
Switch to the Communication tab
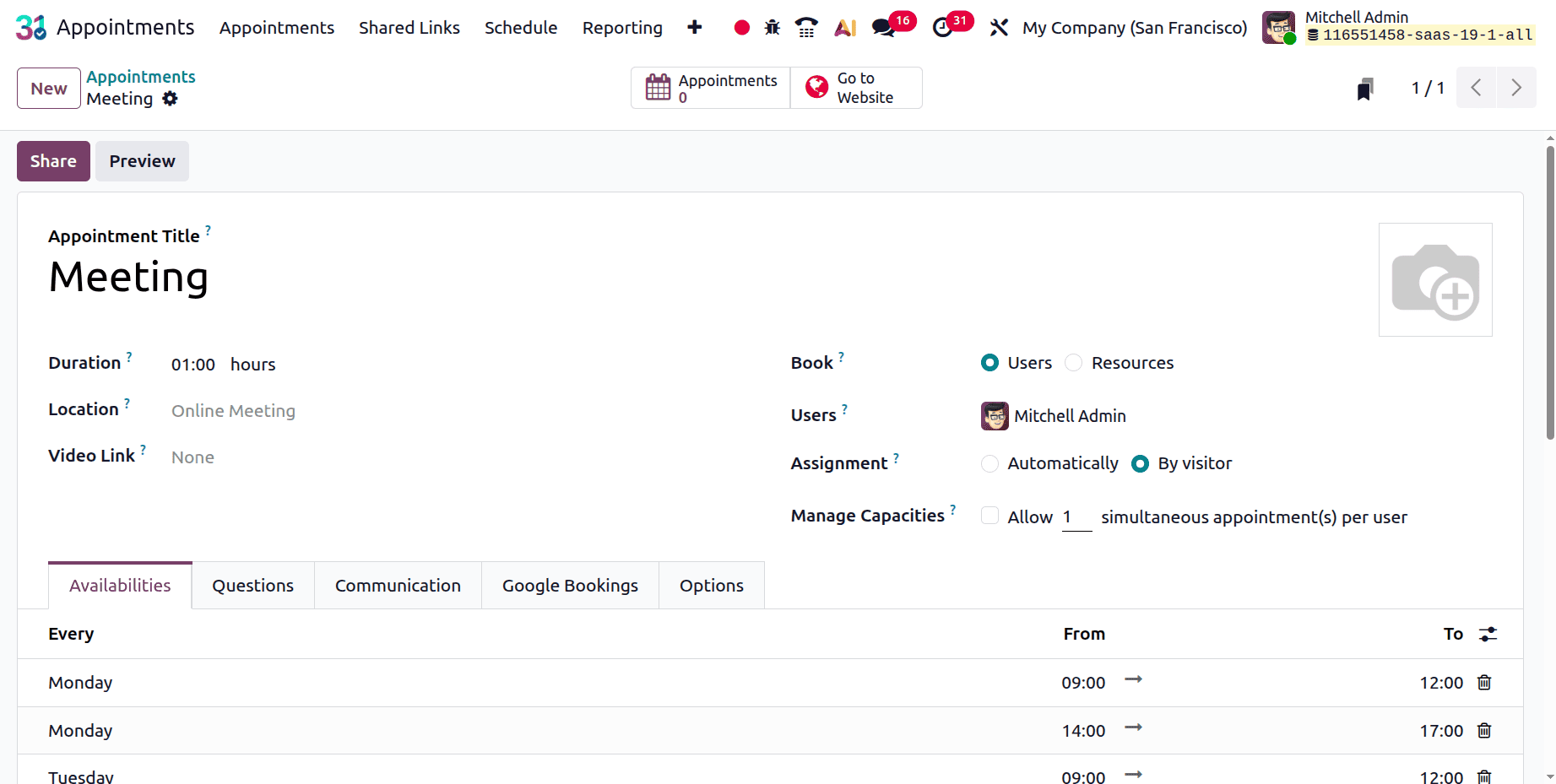click(x=398, y=586)
